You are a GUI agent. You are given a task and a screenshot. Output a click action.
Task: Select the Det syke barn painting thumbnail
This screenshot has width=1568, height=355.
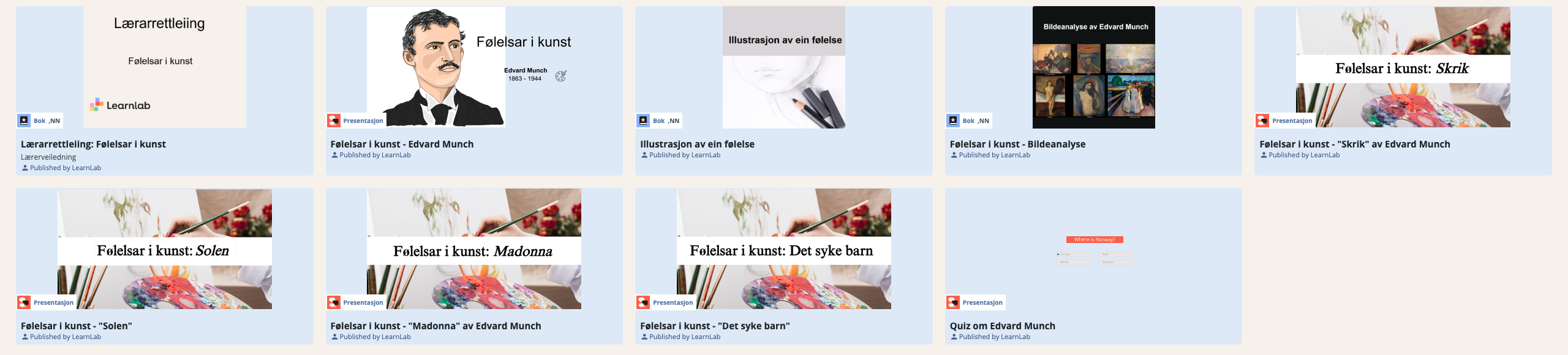[x=784, y=249]
